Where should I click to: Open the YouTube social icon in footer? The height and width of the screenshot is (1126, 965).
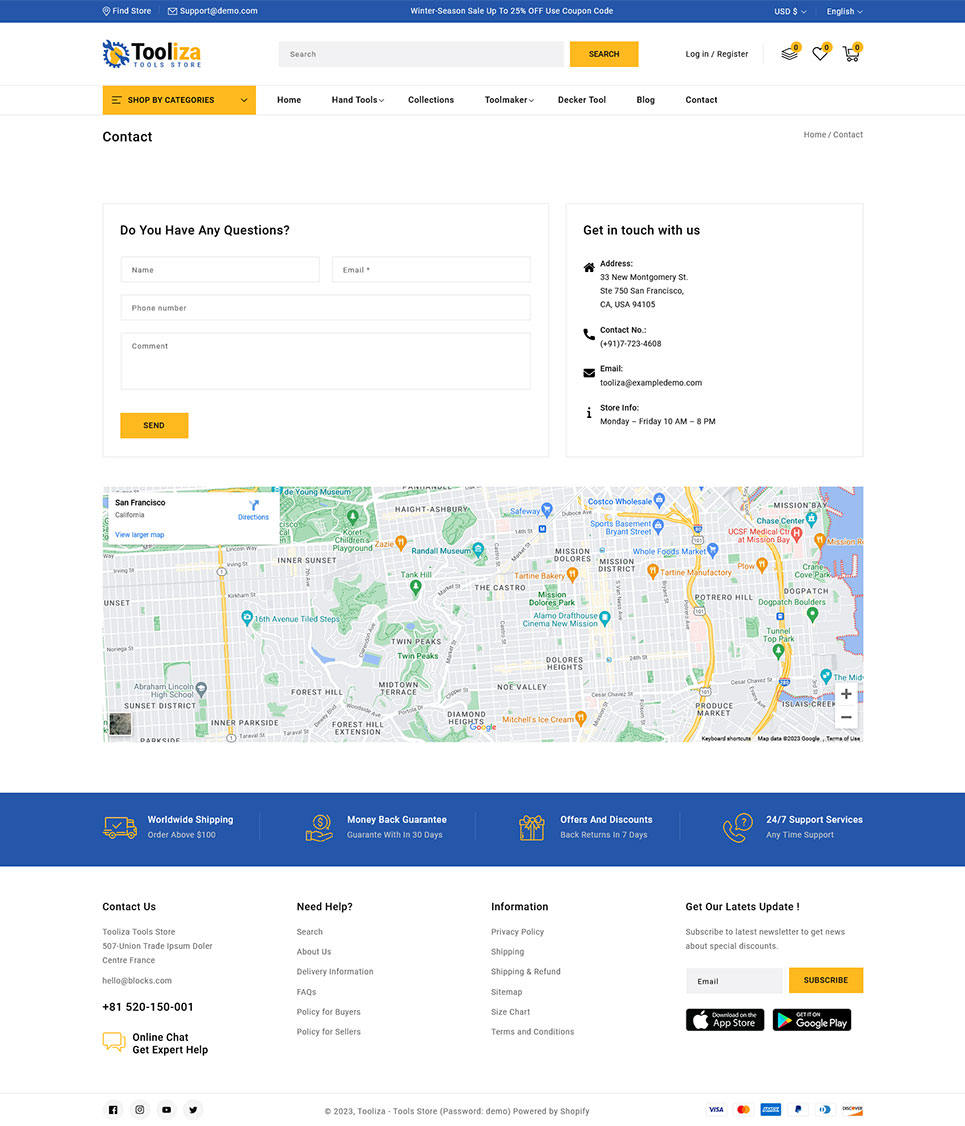(x=167, y=1109)
